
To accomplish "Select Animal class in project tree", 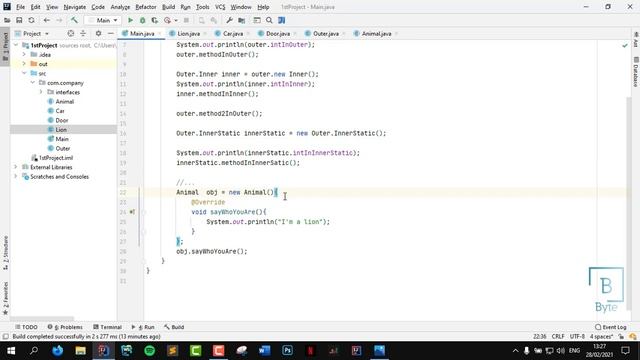I will (64, 102).
